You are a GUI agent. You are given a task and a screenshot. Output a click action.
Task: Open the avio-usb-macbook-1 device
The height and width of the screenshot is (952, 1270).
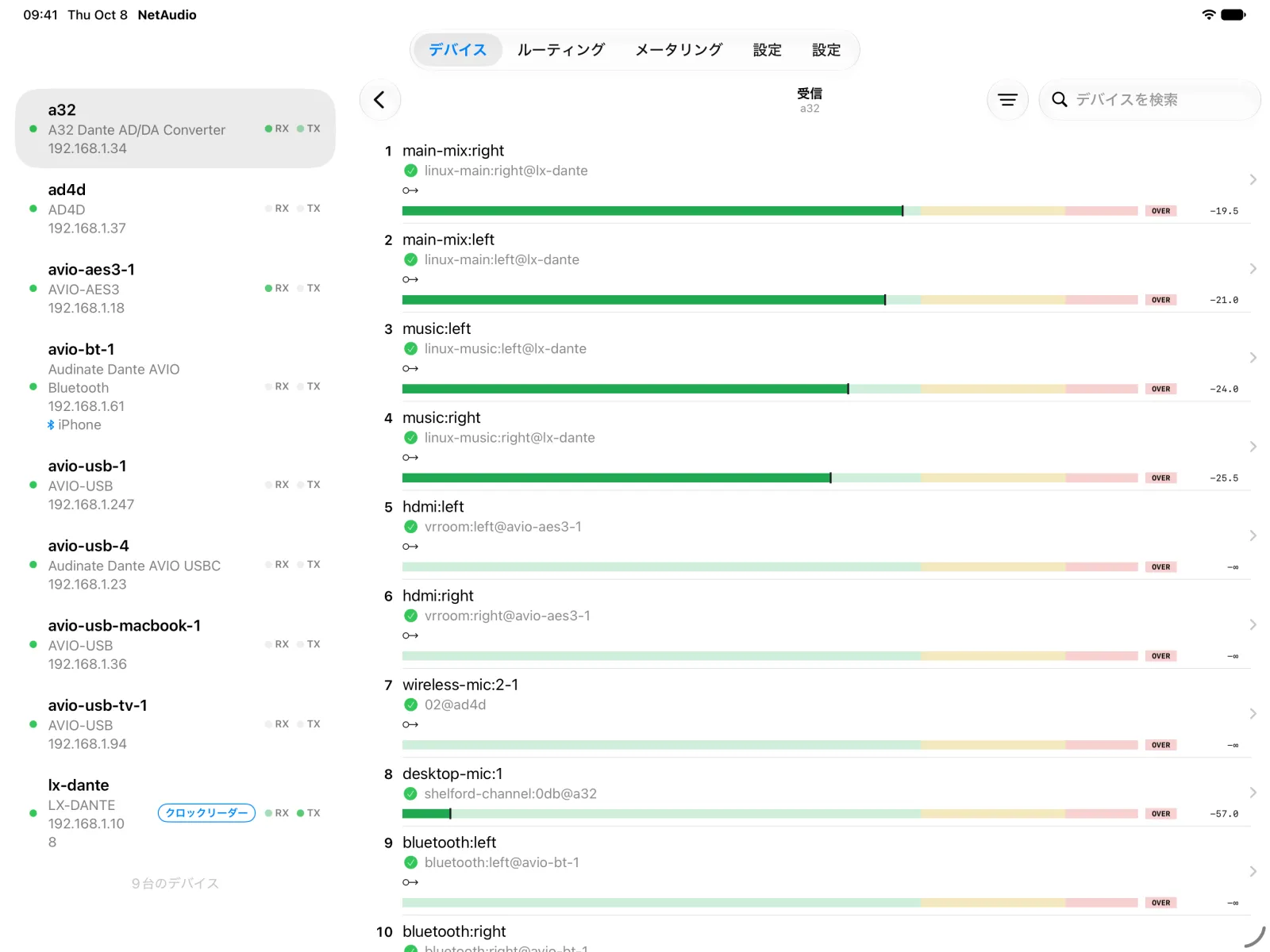(175, 645)
